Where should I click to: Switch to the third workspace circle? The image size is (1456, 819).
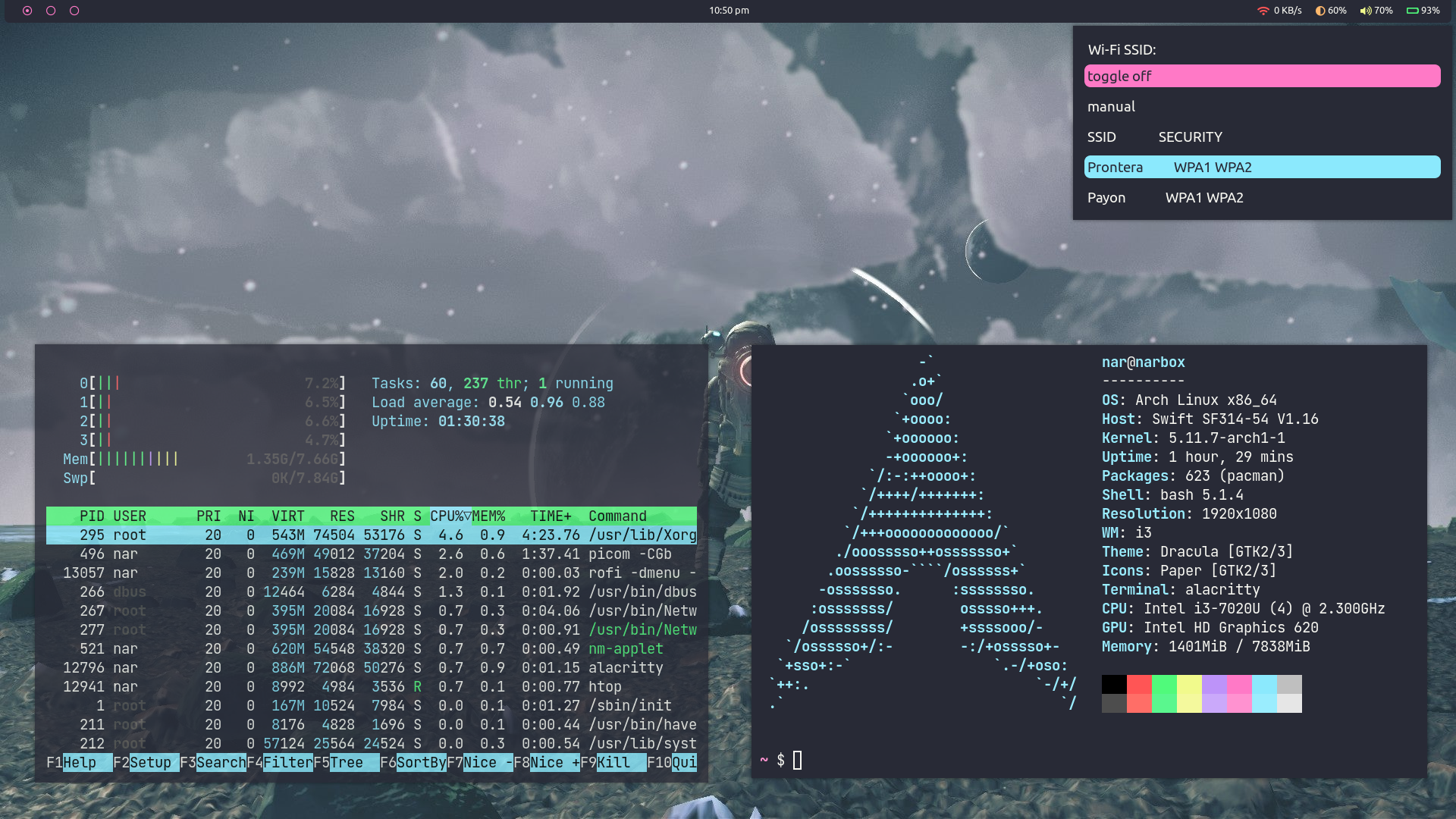click(74, 11)
